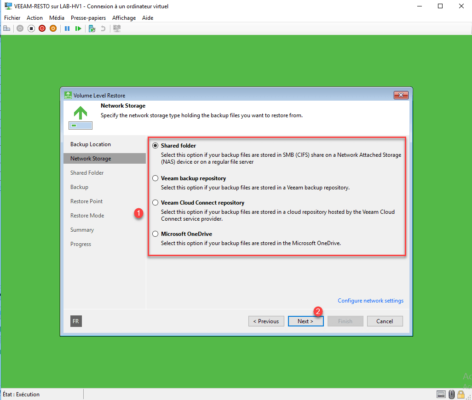The height and width of the screenshot is (400, 472).
Task: Click the Enhanced session toolbar icon
Action: (117, 29)
